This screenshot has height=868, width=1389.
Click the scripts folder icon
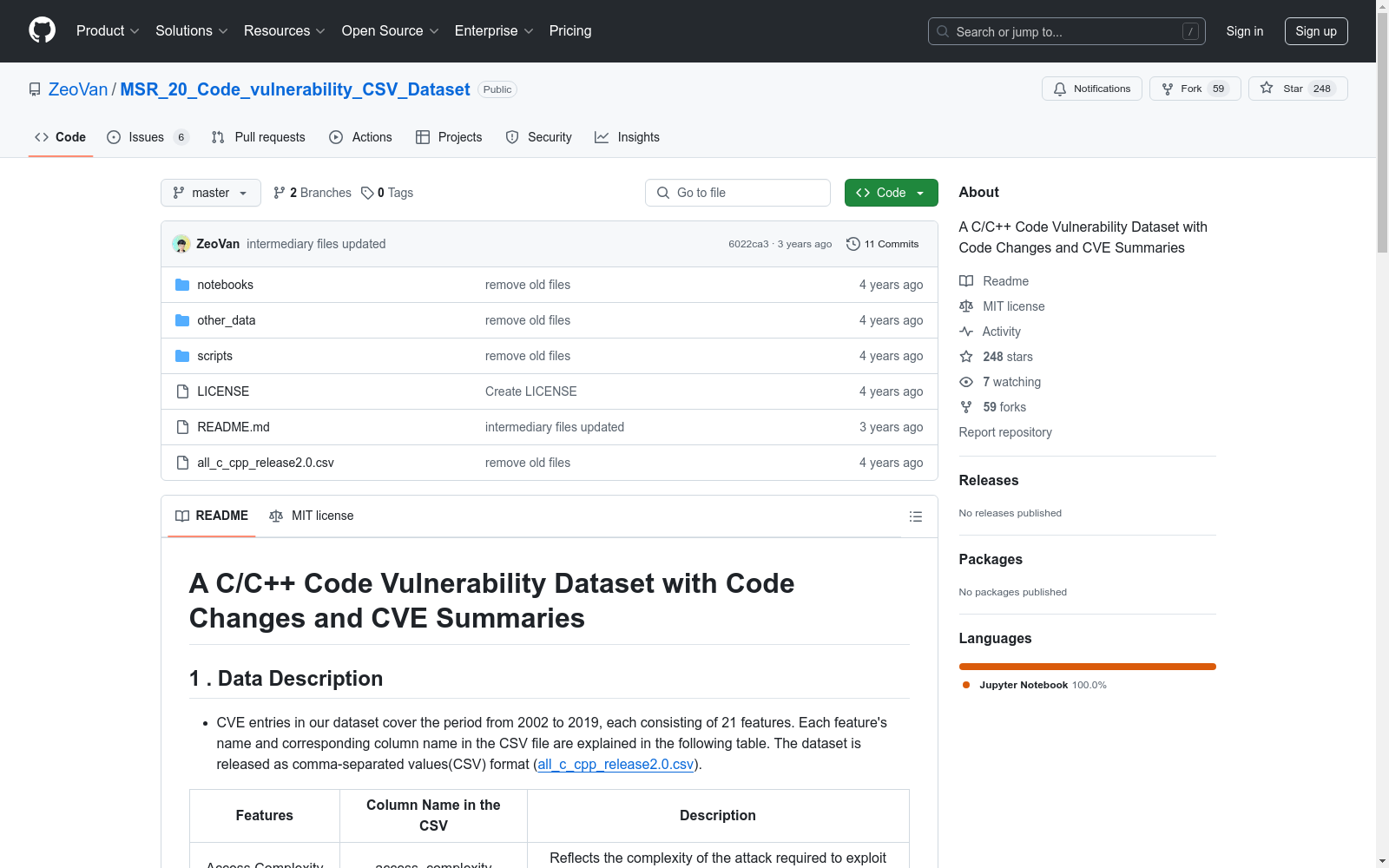pos(182,356)
